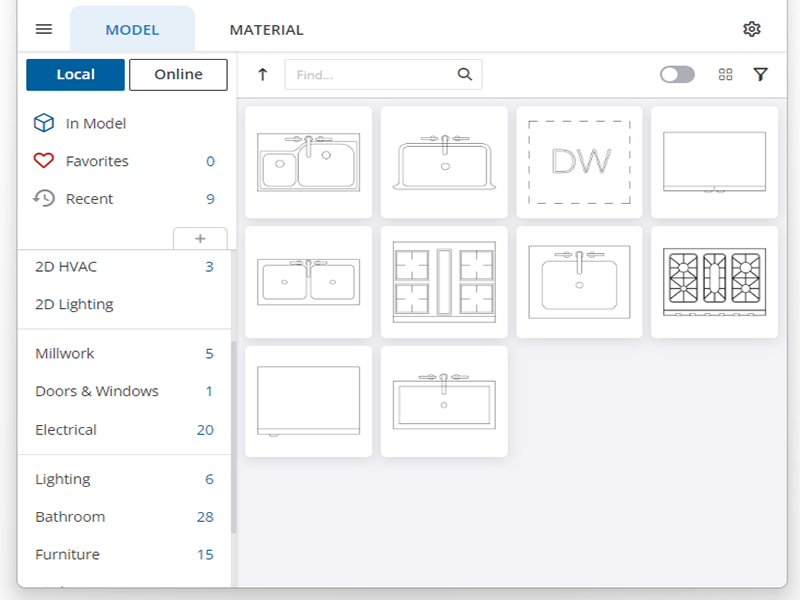Click the up arrow navigation icon

tap(263, 74)
